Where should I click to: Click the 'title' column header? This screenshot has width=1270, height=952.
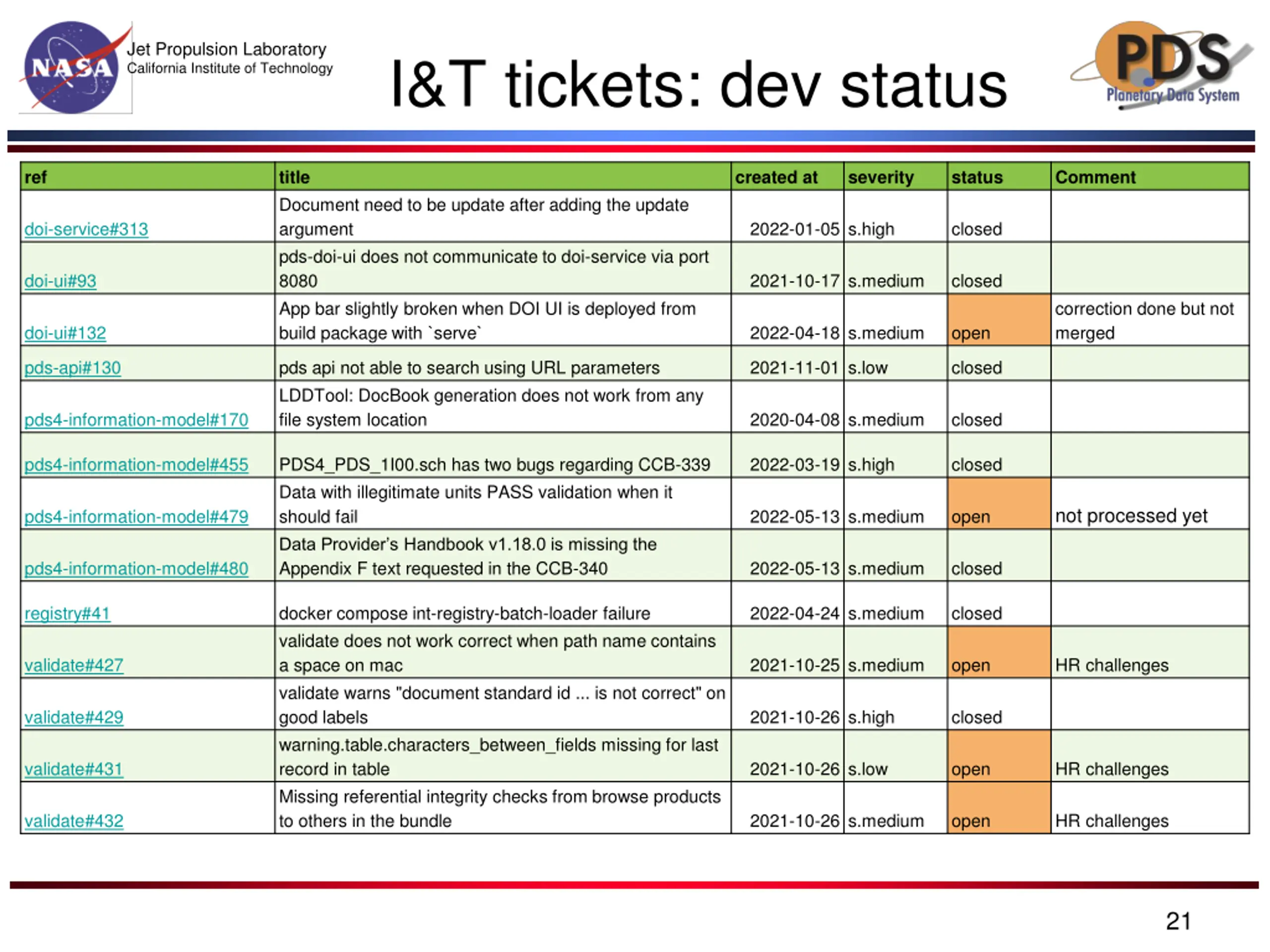point(503,177)
